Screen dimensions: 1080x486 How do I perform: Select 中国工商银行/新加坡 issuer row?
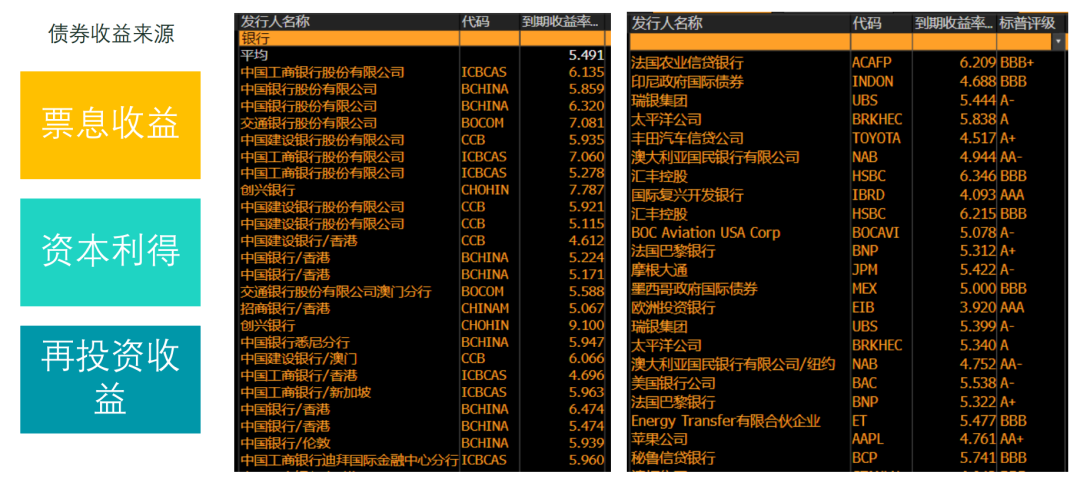tap(422, 392)
